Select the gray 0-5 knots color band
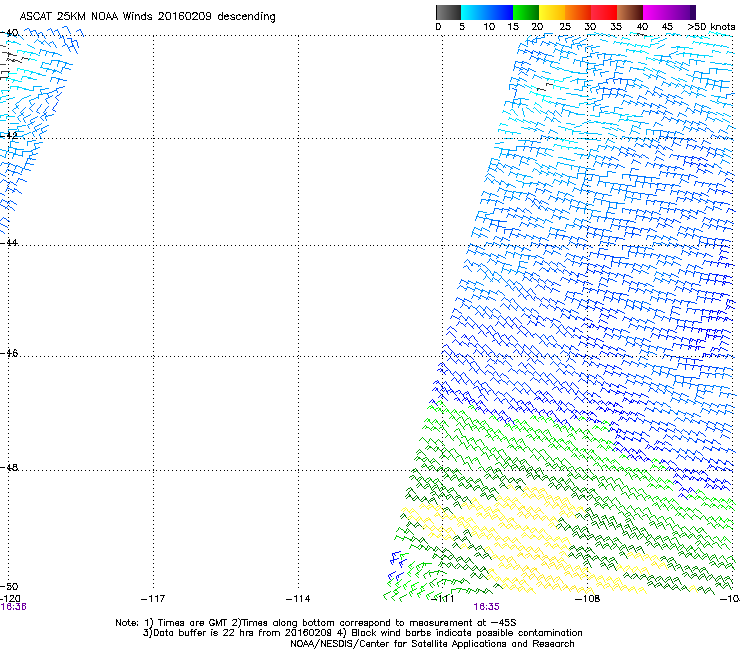Screen dimensions: 740x650 [x=448, y=12]
